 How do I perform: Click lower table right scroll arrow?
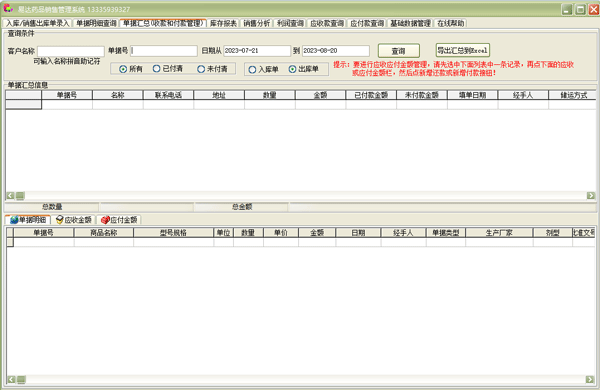click(590, 380)
